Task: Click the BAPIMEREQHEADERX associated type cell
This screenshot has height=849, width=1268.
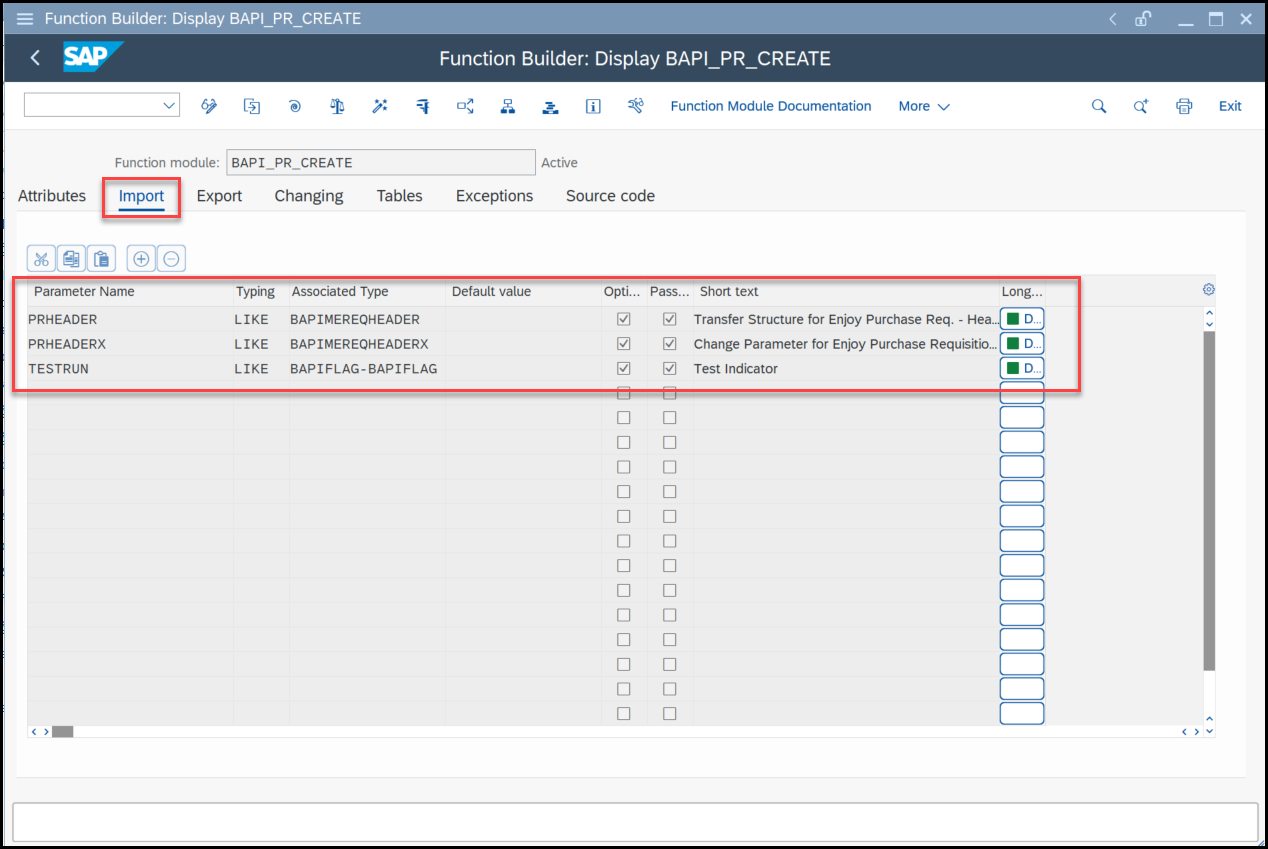Action: 367,344
